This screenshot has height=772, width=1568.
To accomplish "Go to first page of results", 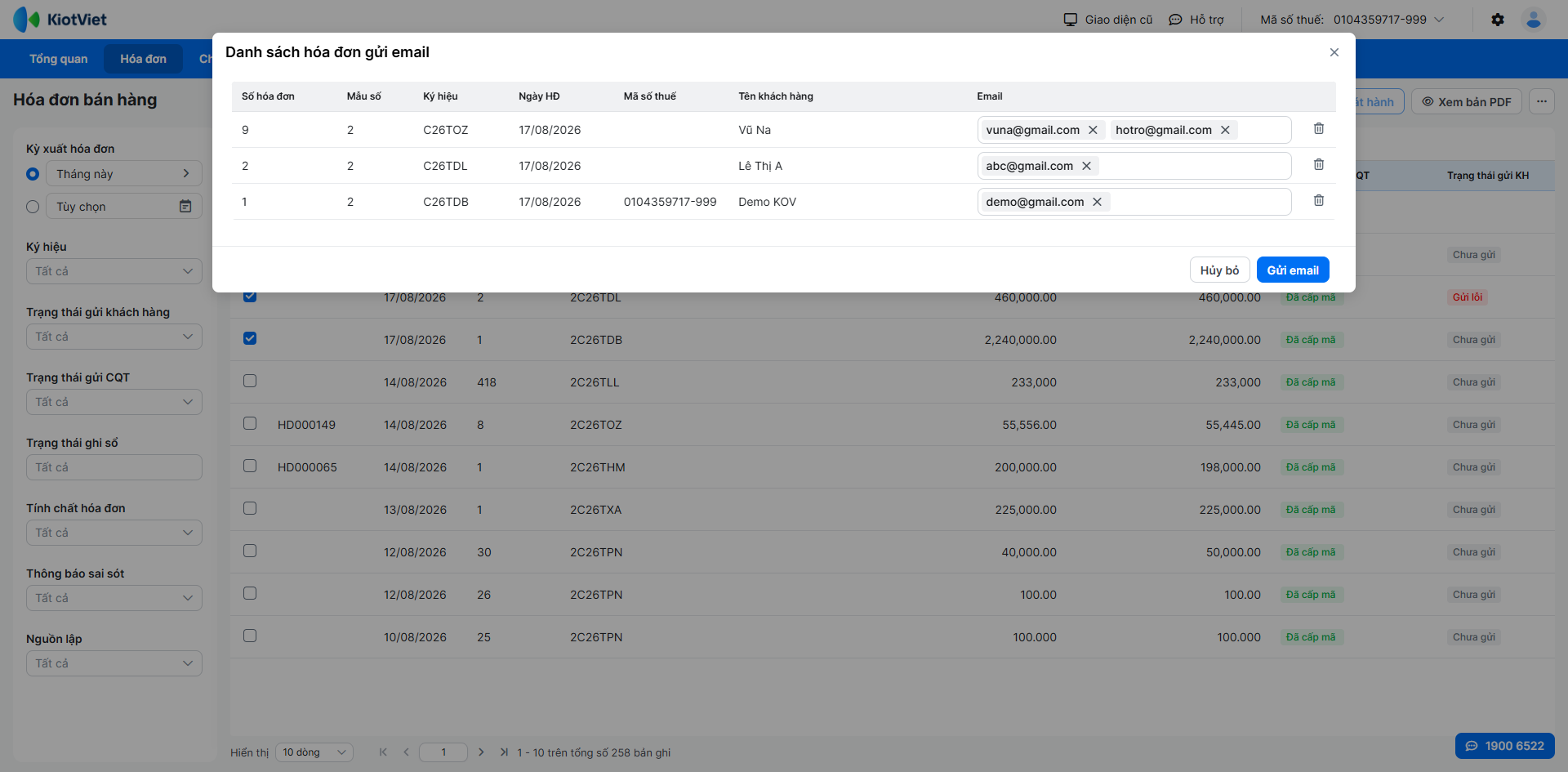I will (x=383, y=752).
